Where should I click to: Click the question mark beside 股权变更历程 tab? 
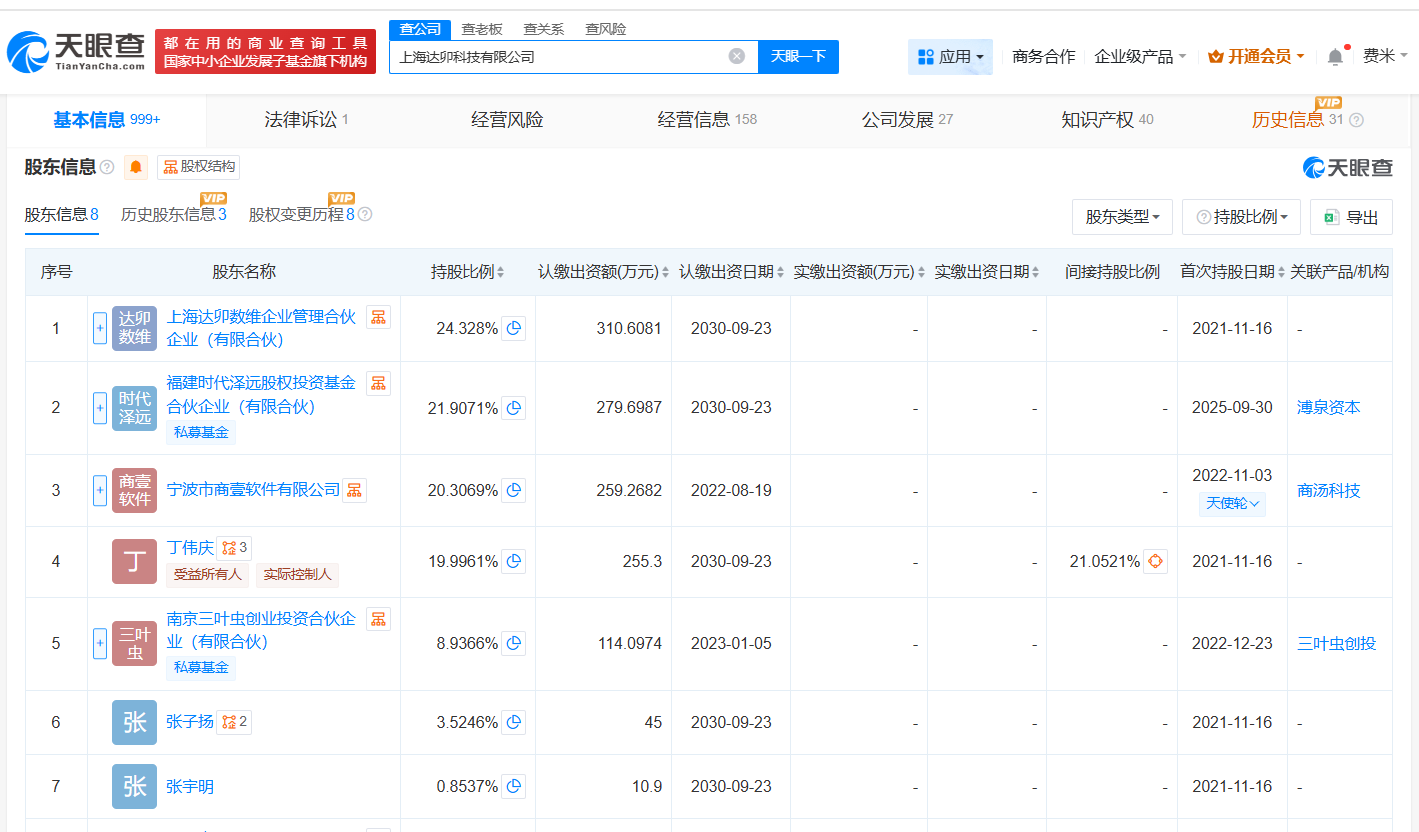coord(367,213)
